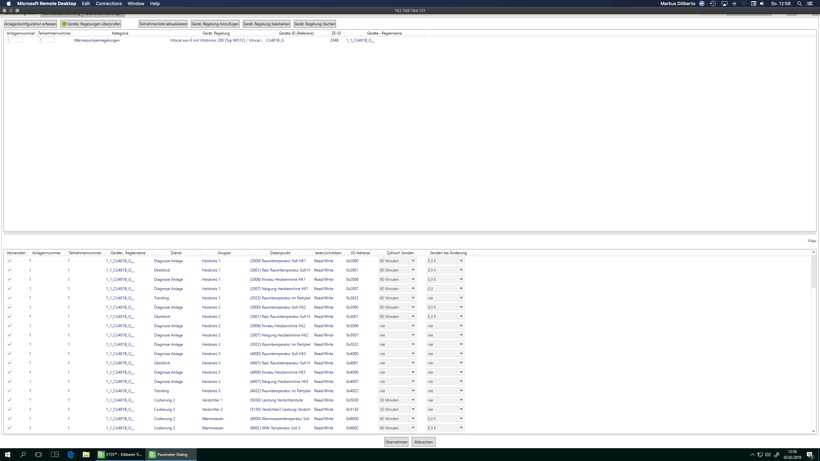
Task: Open File Explorer from the taskbar
Action: (86, 455)
